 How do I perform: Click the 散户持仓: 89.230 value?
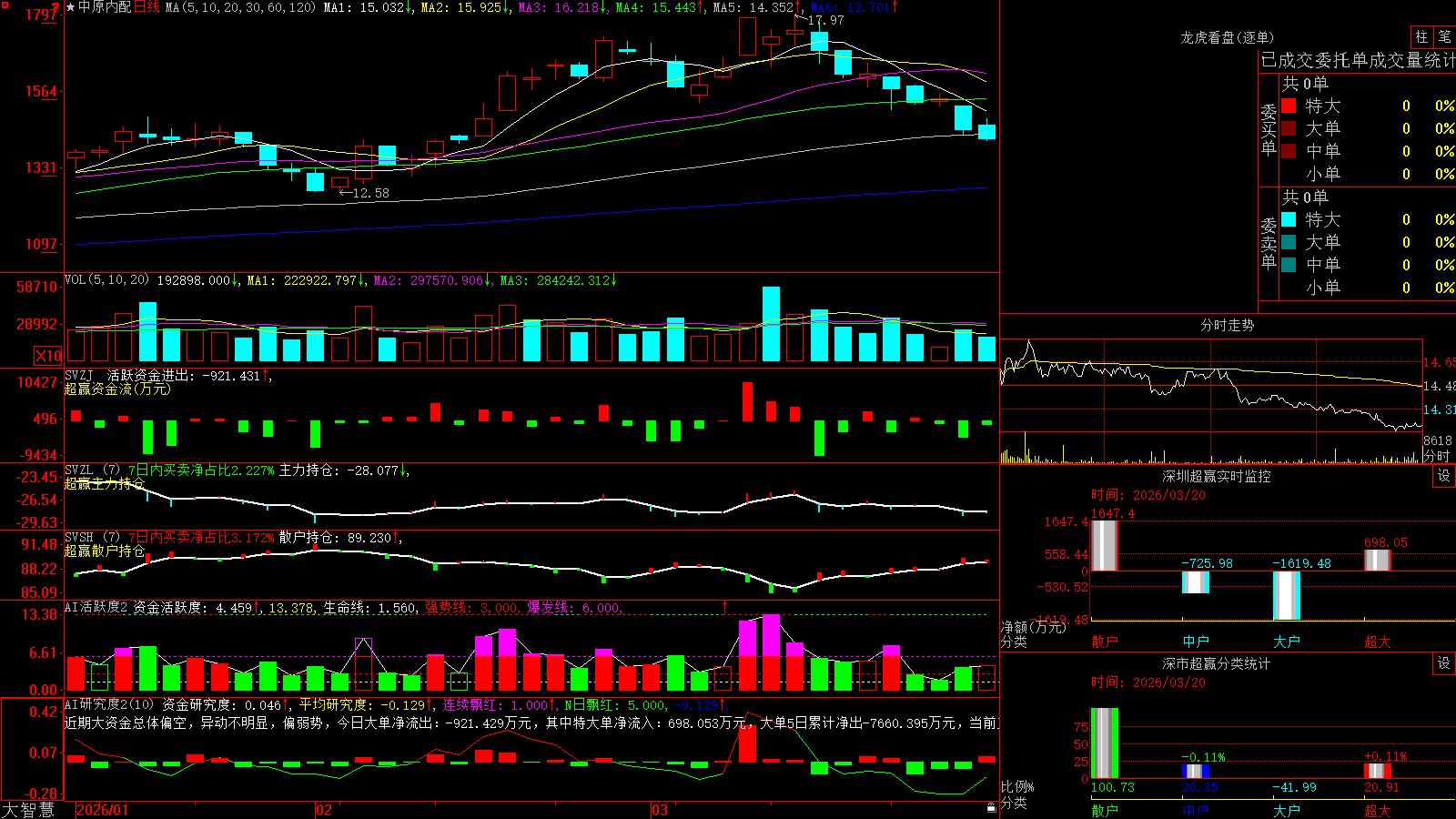[336, 537]
